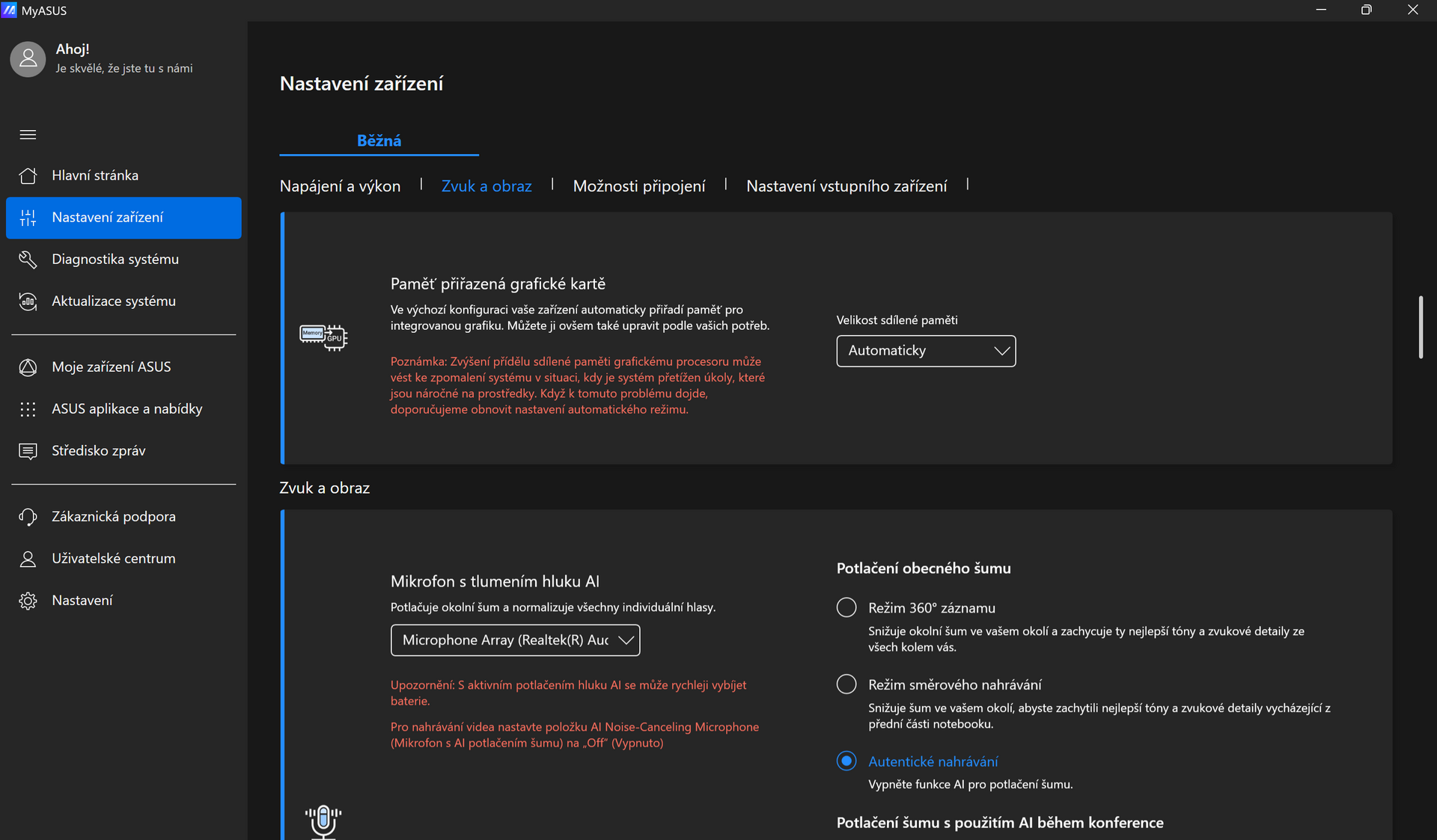Click the hamburger menu icon in sidebar
The height and width of the screenshot is (840, 1437).
click(x=28, y=135)
